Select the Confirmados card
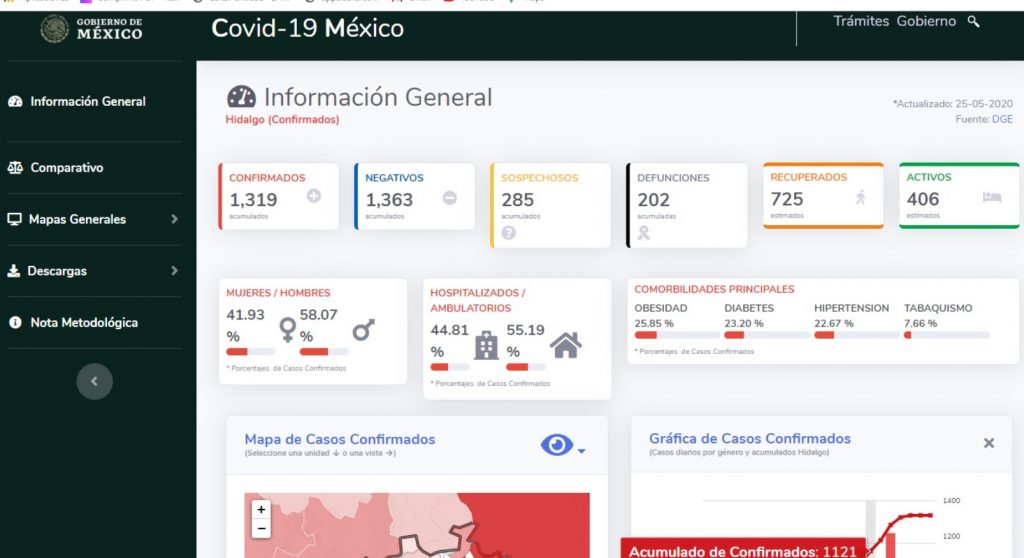The width and height of the screenshot is (1024, 558). click(x=279, y=196)
